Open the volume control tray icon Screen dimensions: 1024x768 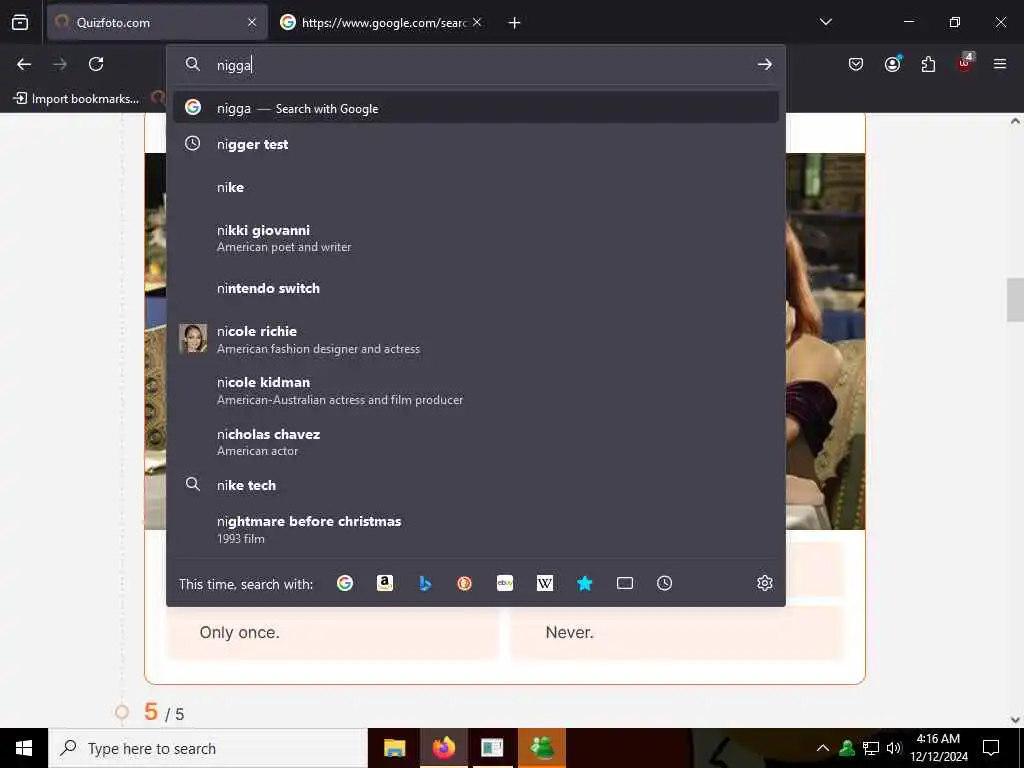coord(894,748)
